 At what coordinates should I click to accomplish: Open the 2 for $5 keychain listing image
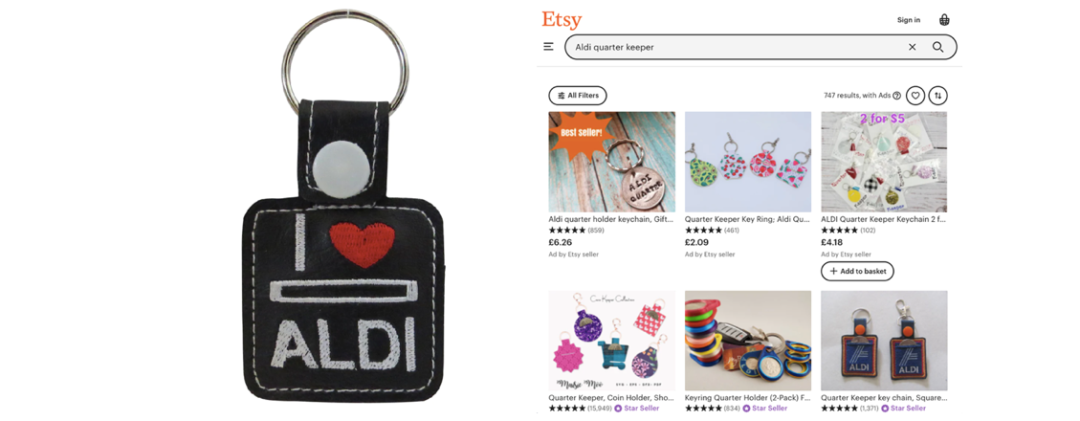coord(884,161)
